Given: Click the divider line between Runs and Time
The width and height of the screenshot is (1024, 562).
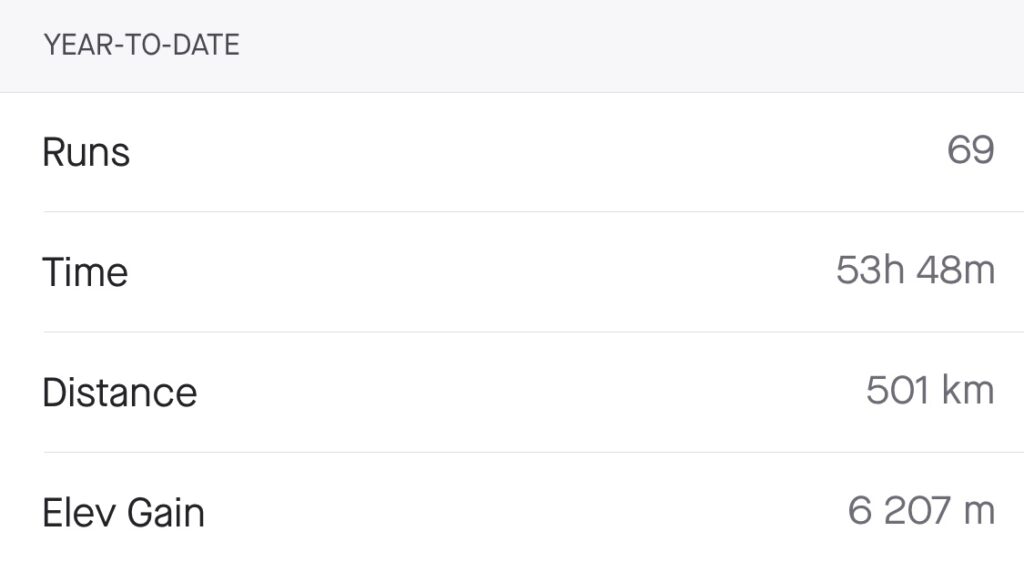Looking at the screenshot, I should coord(520,212).
